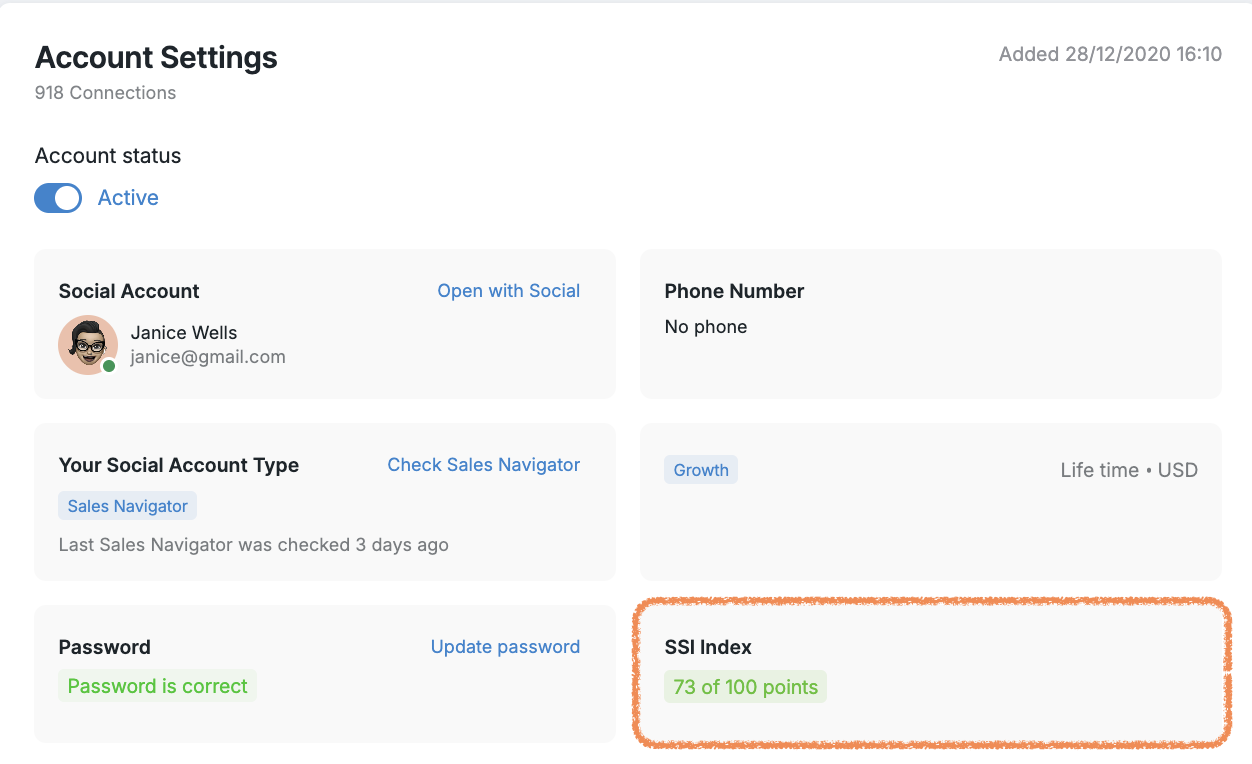Click the SSI Index heading
This screenshot has width=1252, height=764.
tap(708, 647)
